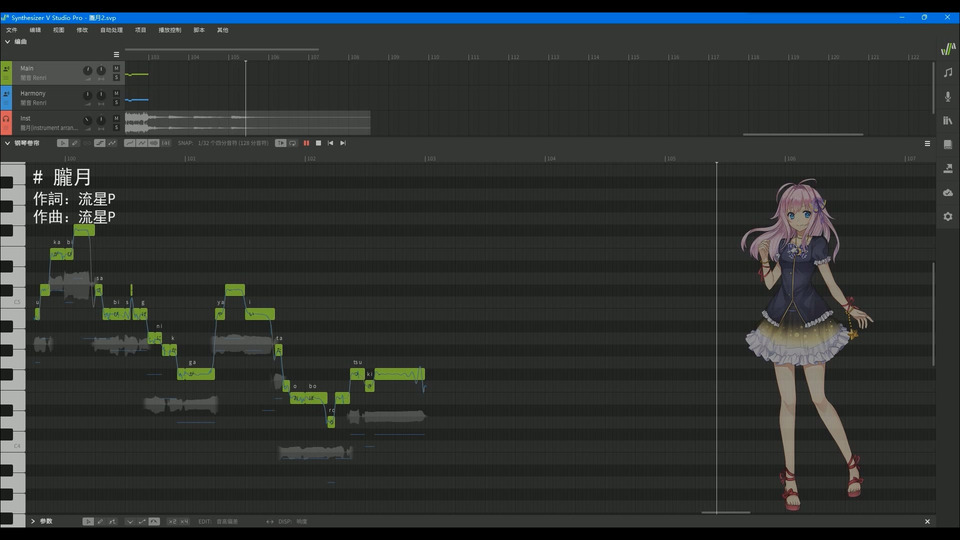
Task: Open the 其他 (Other) menu
Action: click(x=222, y=30)
